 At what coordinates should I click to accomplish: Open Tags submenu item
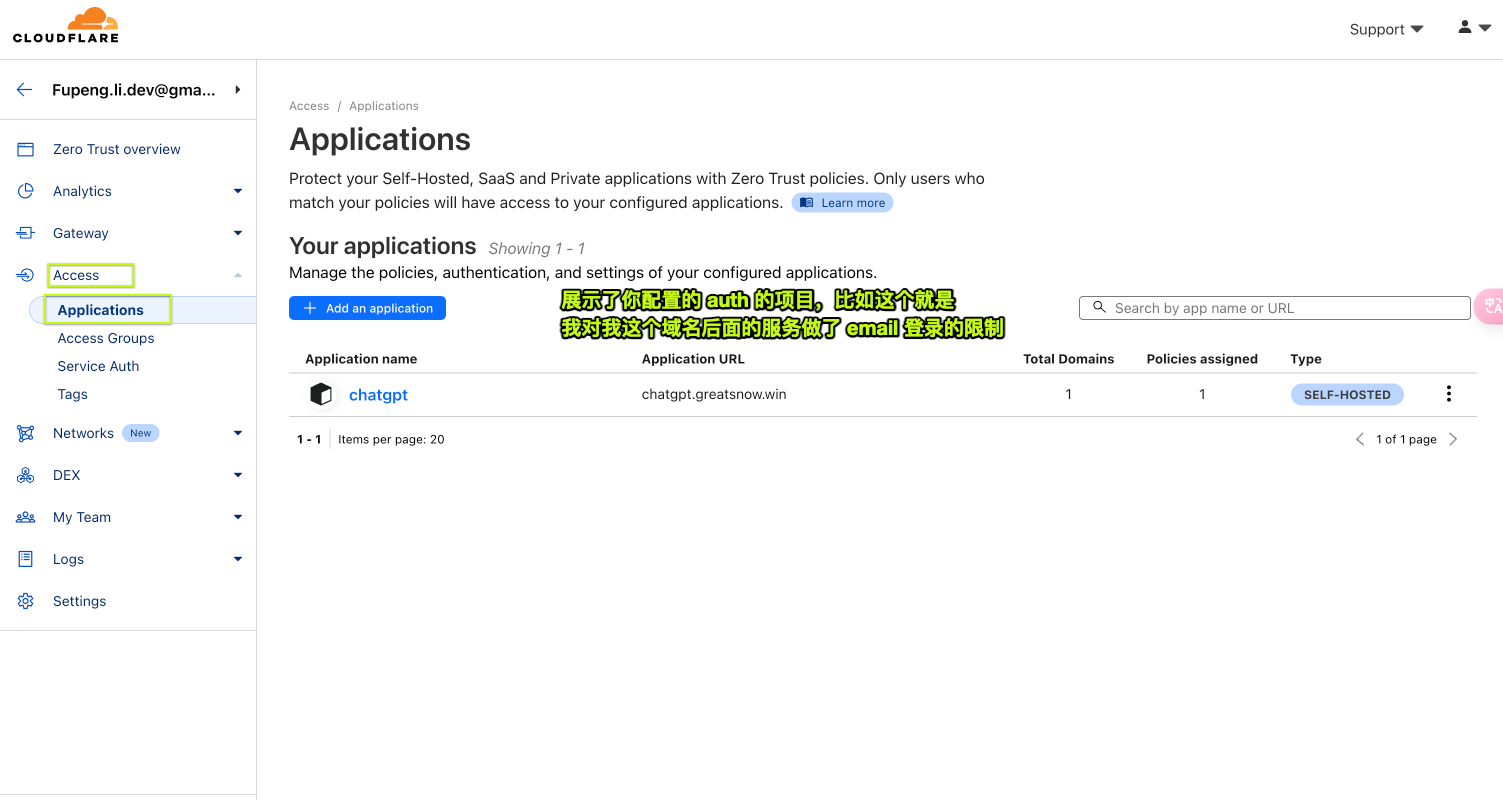[73, 394]
